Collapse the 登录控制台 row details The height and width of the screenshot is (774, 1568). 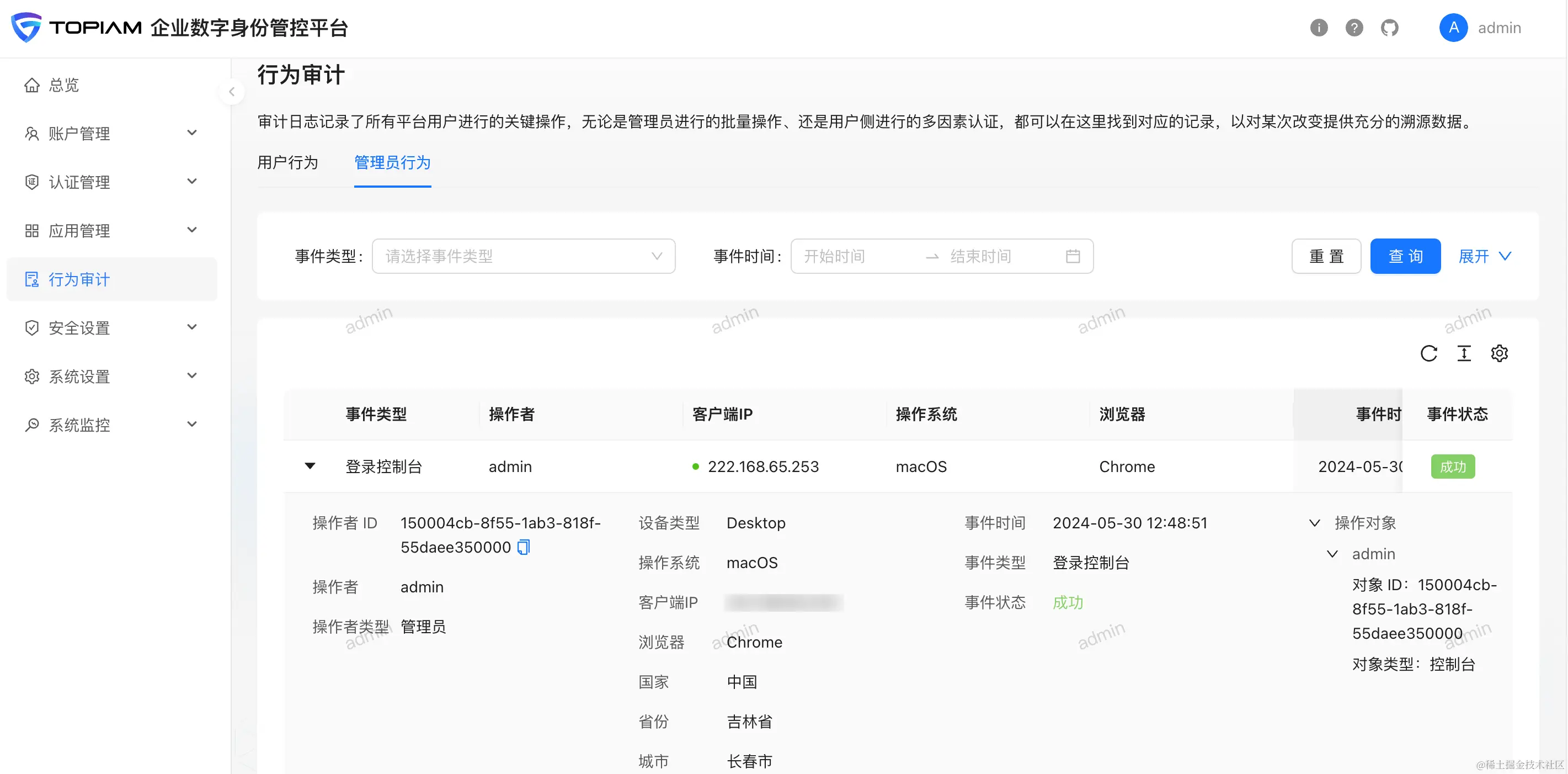(x=310, y=466)
